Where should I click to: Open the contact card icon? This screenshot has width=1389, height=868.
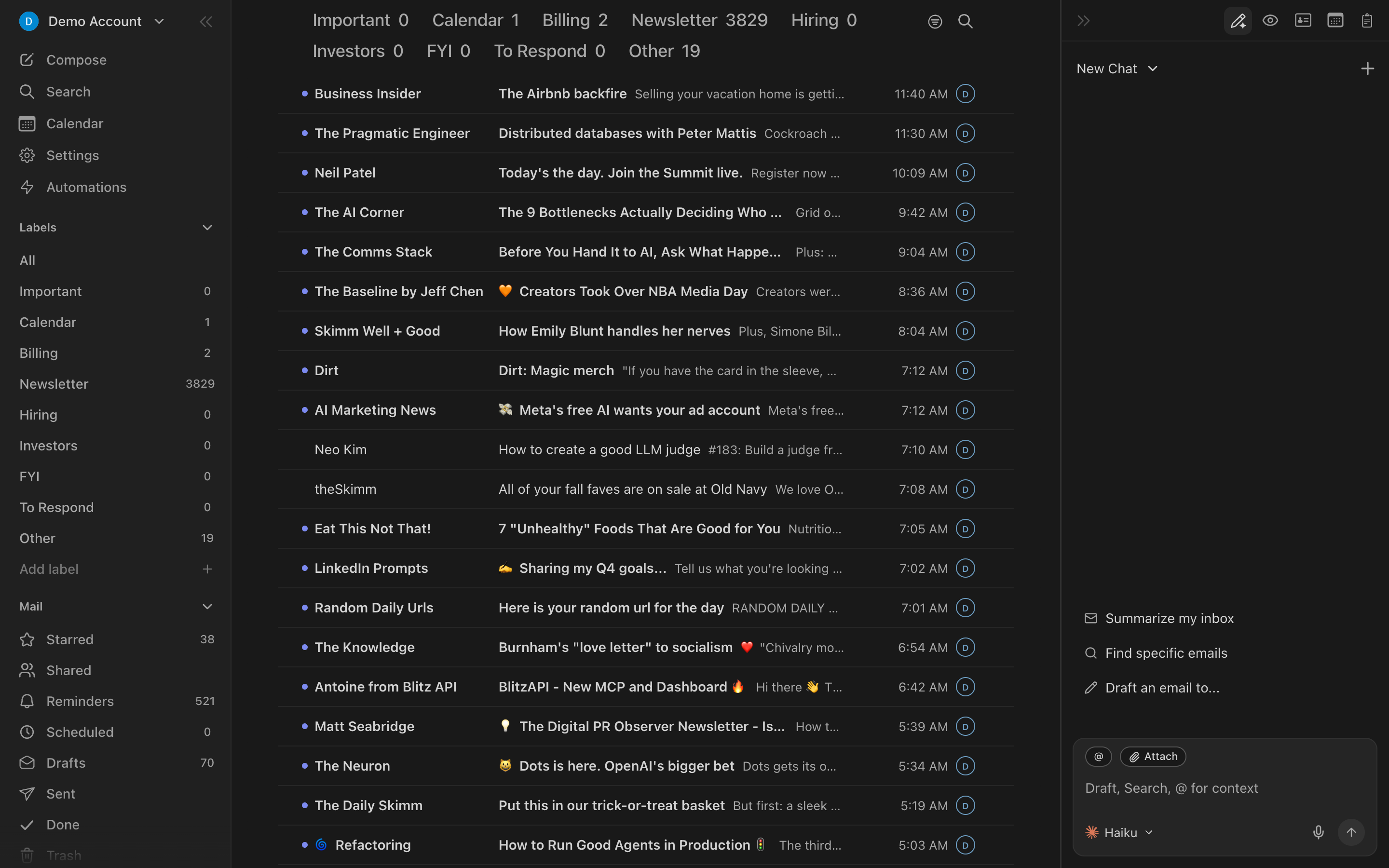click(x=1303, y=21)
